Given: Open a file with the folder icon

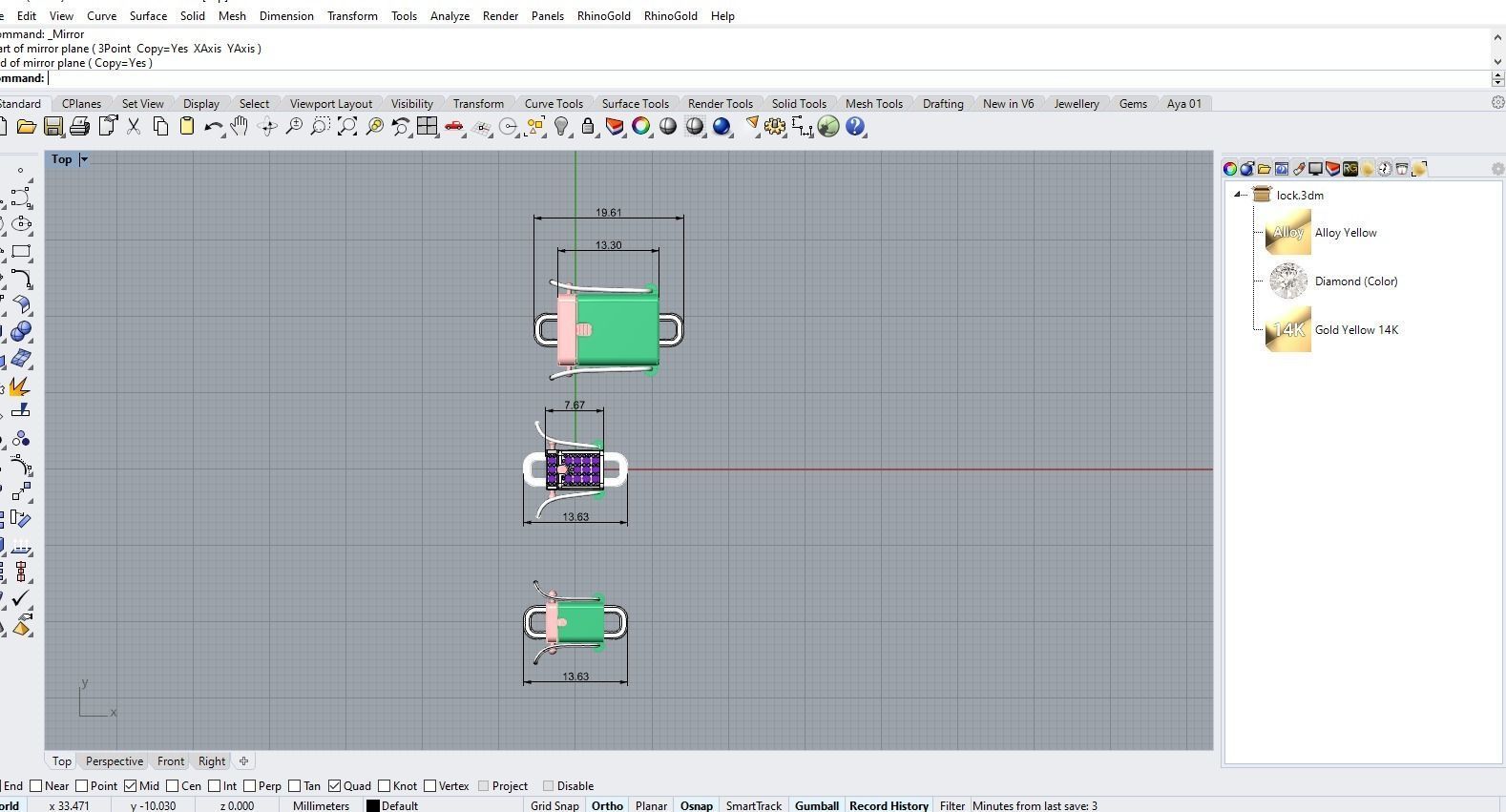Looking at the screenshot, I should [x=26, y=127].
